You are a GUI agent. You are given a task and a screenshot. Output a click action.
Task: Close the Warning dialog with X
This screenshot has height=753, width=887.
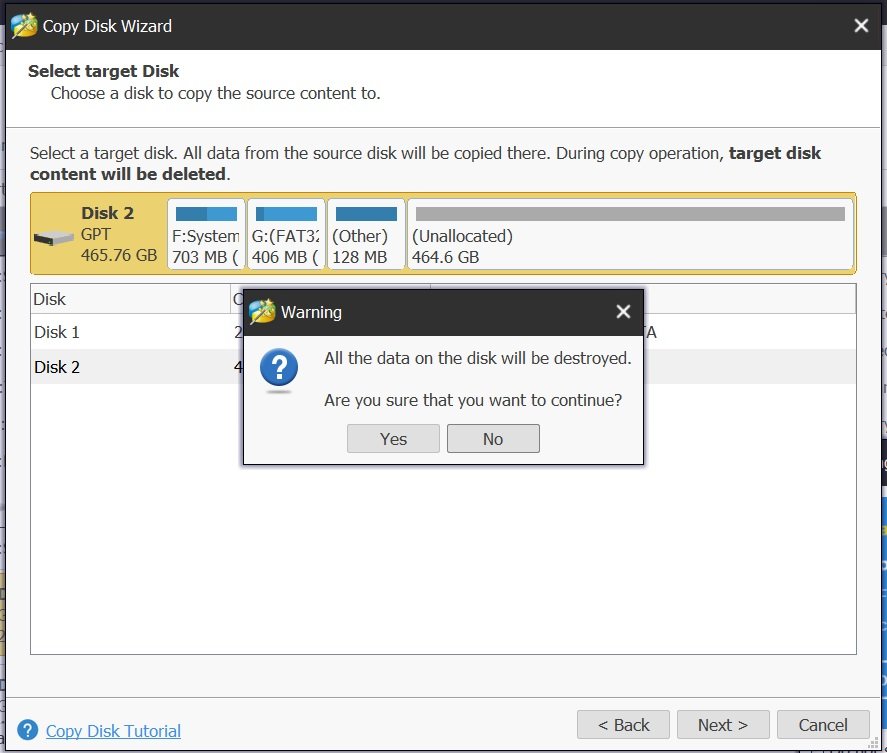[623, 312]
